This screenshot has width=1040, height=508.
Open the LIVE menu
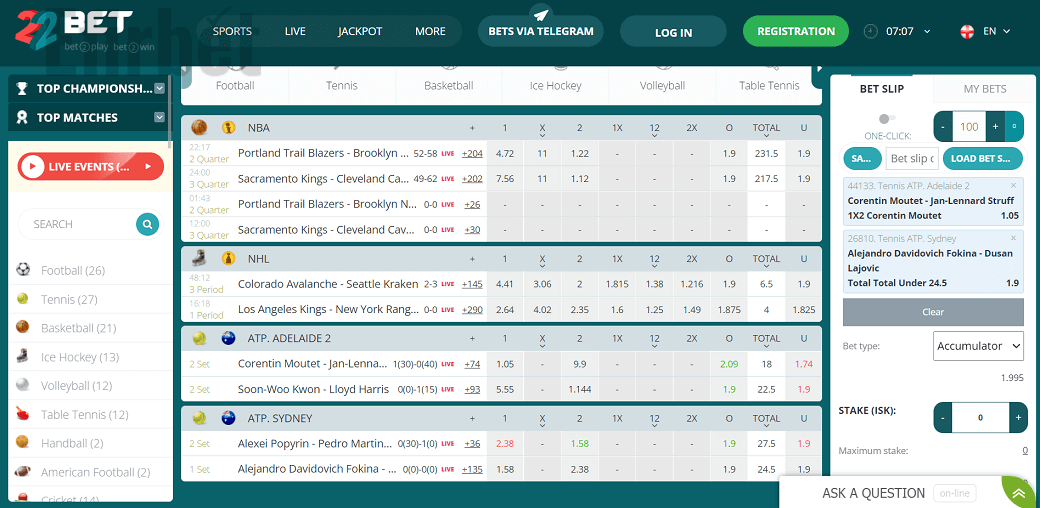[x=295, y=31]
